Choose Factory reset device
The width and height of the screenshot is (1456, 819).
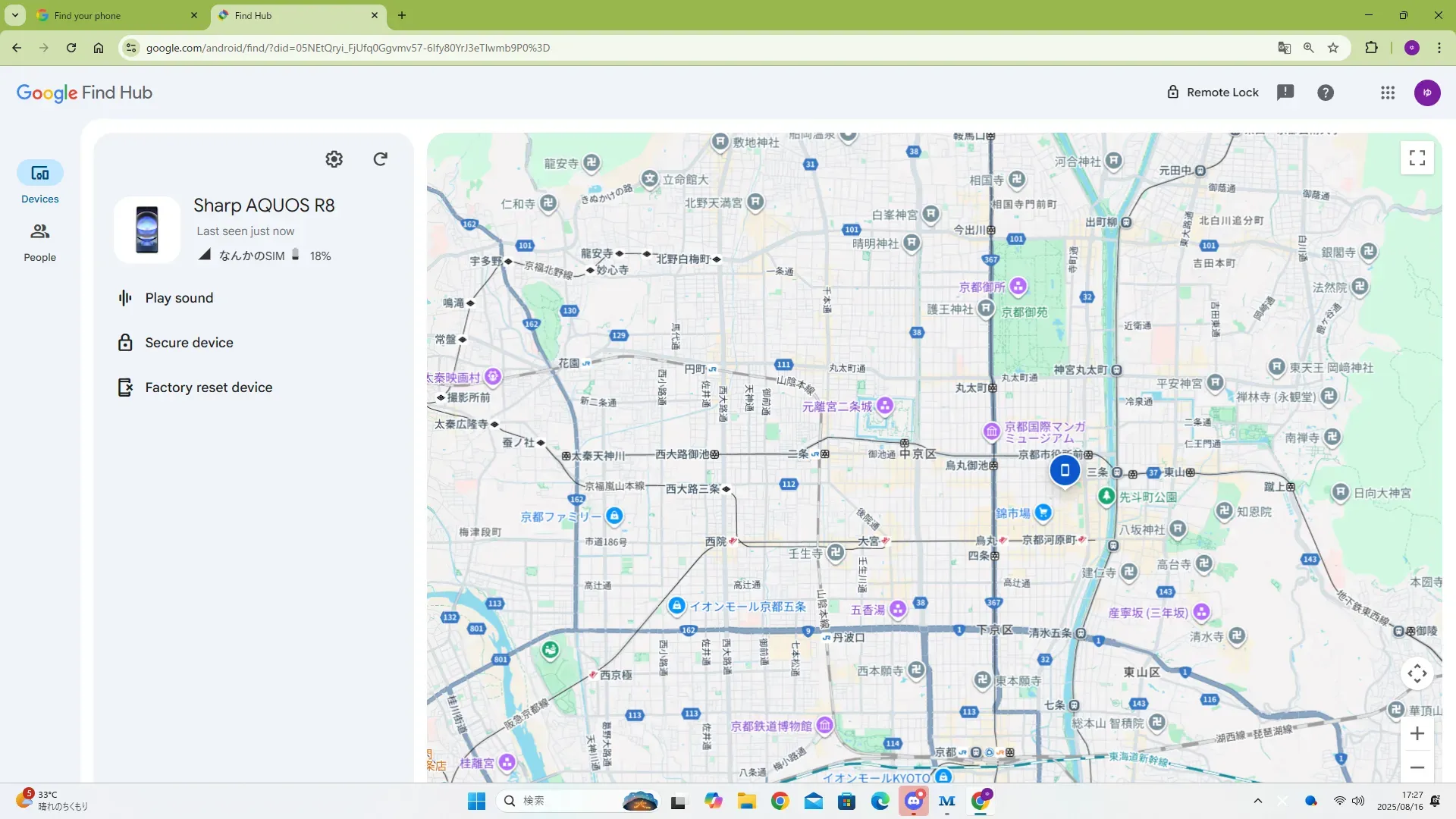[x=209, y=388]
